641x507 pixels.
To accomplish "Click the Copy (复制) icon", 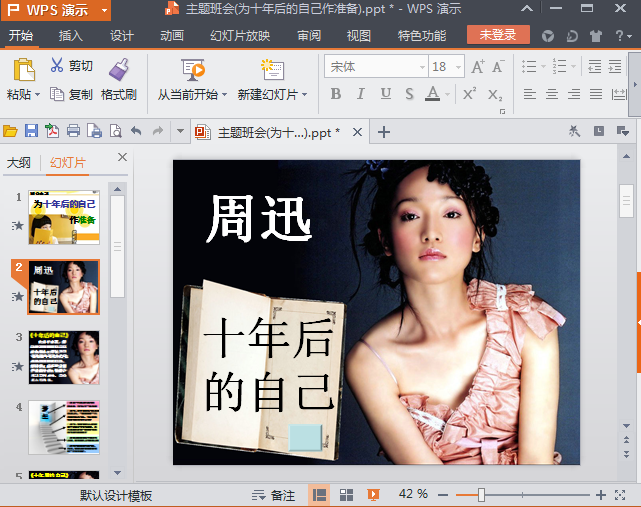I will coord(57,95).
